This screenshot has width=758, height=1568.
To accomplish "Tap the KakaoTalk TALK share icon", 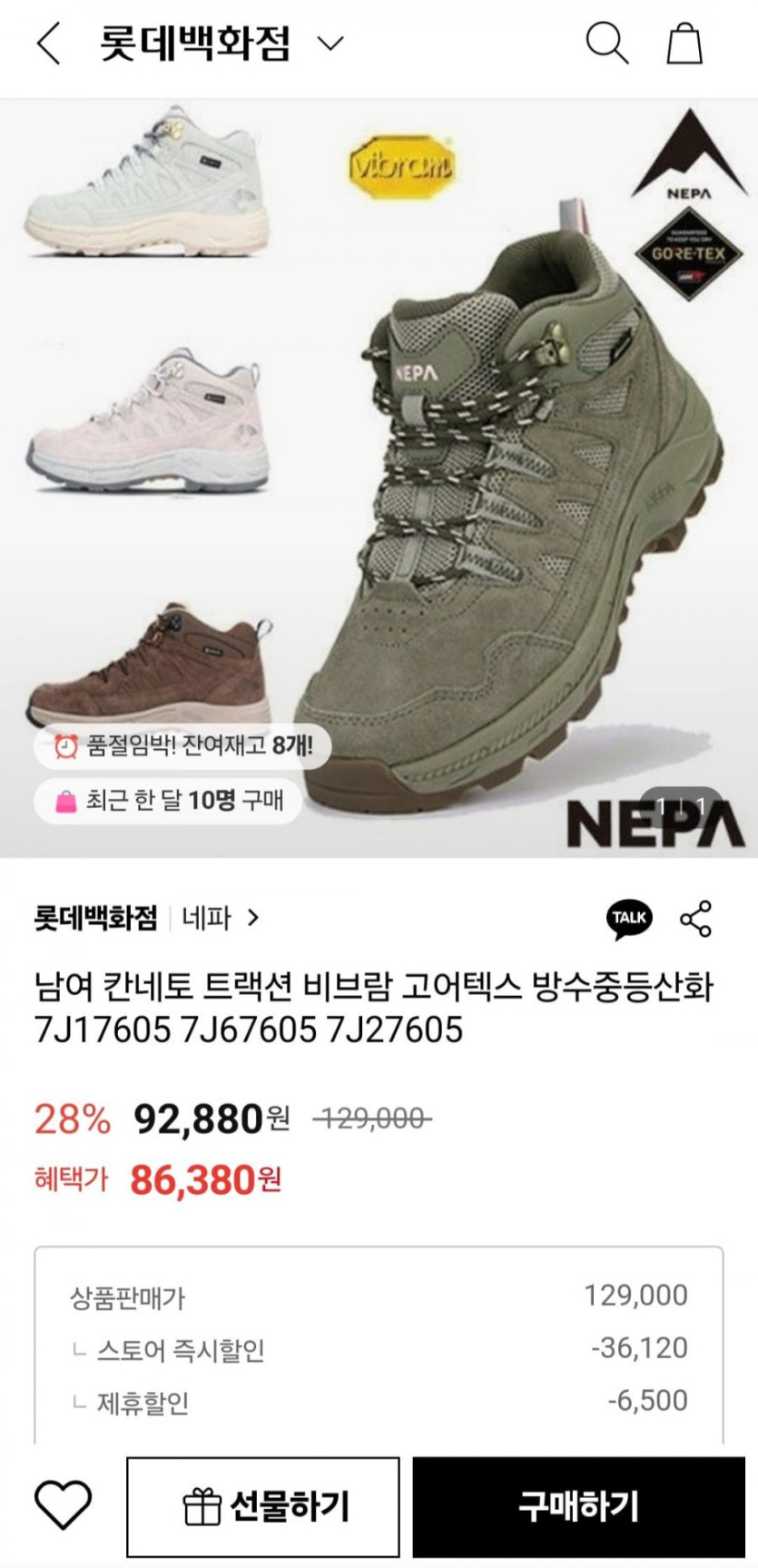I will click(x=629, y=918).
